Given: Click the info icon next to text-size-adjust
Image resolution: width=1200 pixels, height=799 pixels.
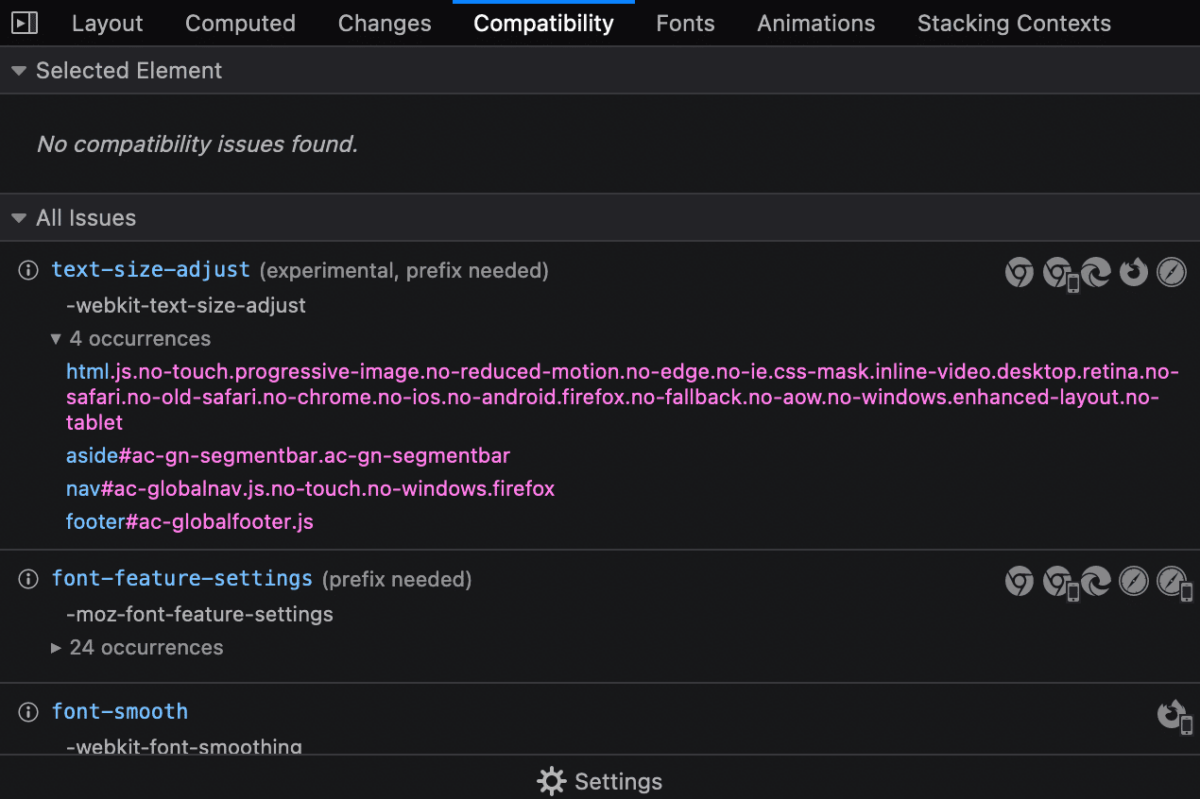Looking at the screenshot, I should point(27,270).
